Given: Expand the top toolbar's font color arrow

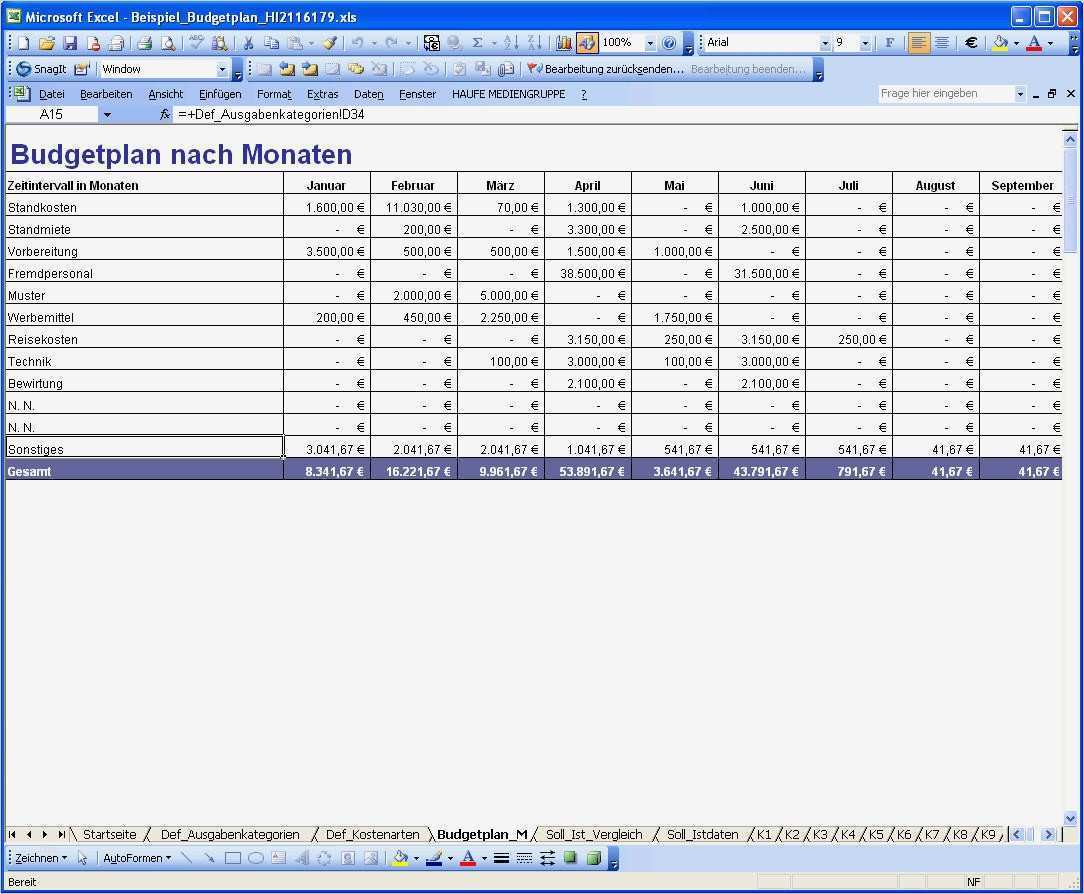Looking at the screenshot, I should click(1050, 43).
